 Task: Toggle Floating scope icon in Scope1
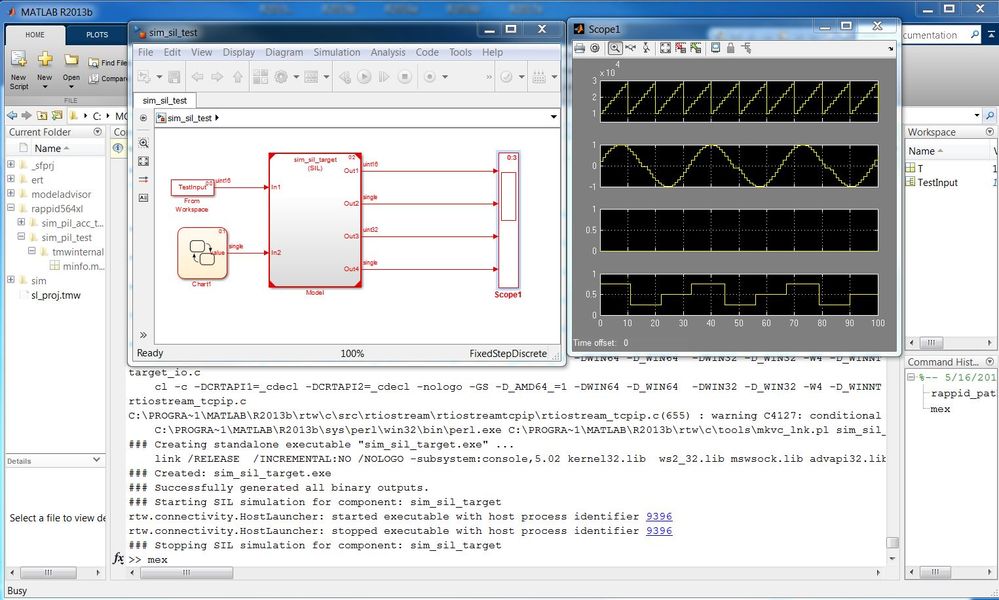click(x=715, y=48)
